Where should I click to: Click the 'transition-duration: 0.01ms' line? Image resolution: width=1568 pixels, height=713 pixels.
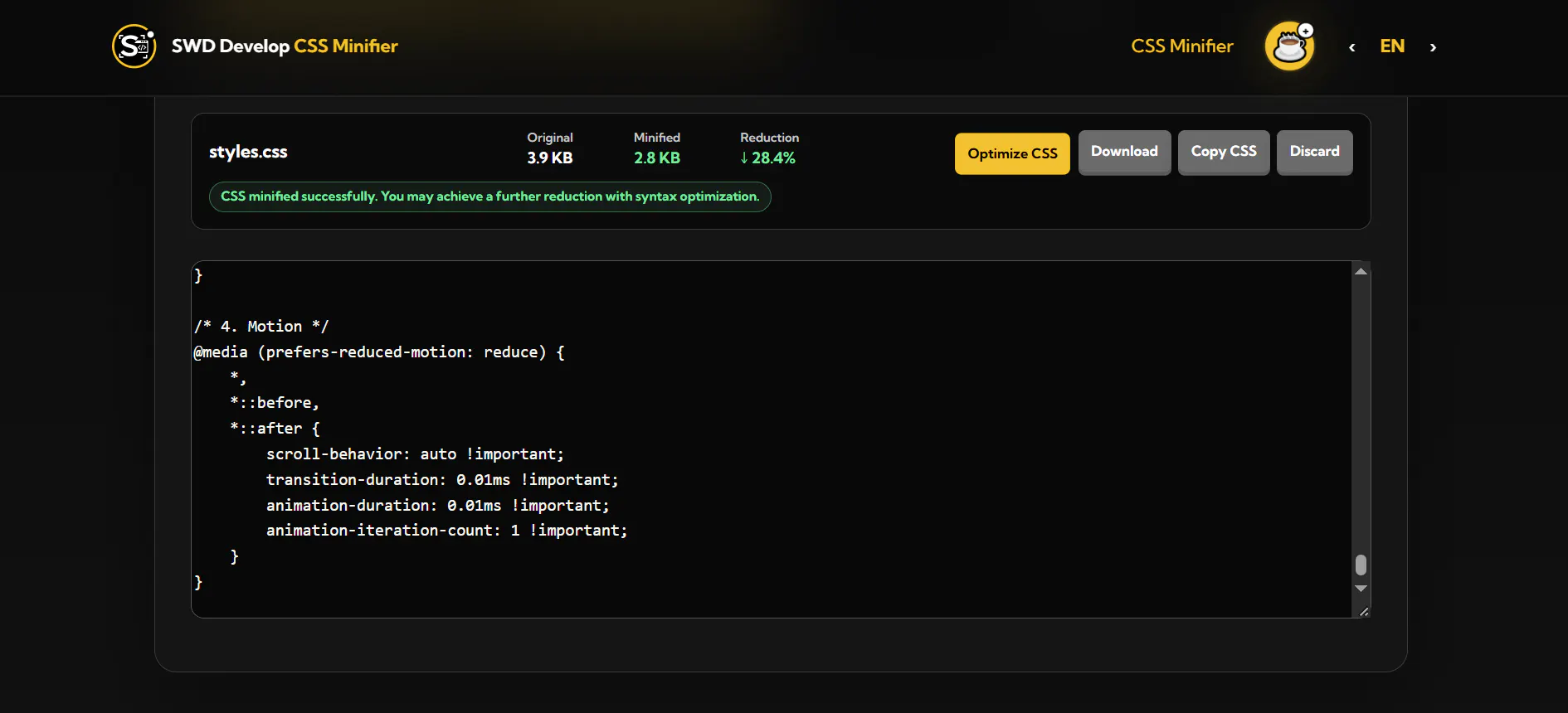pyautogui.click(x=442, y=479)
